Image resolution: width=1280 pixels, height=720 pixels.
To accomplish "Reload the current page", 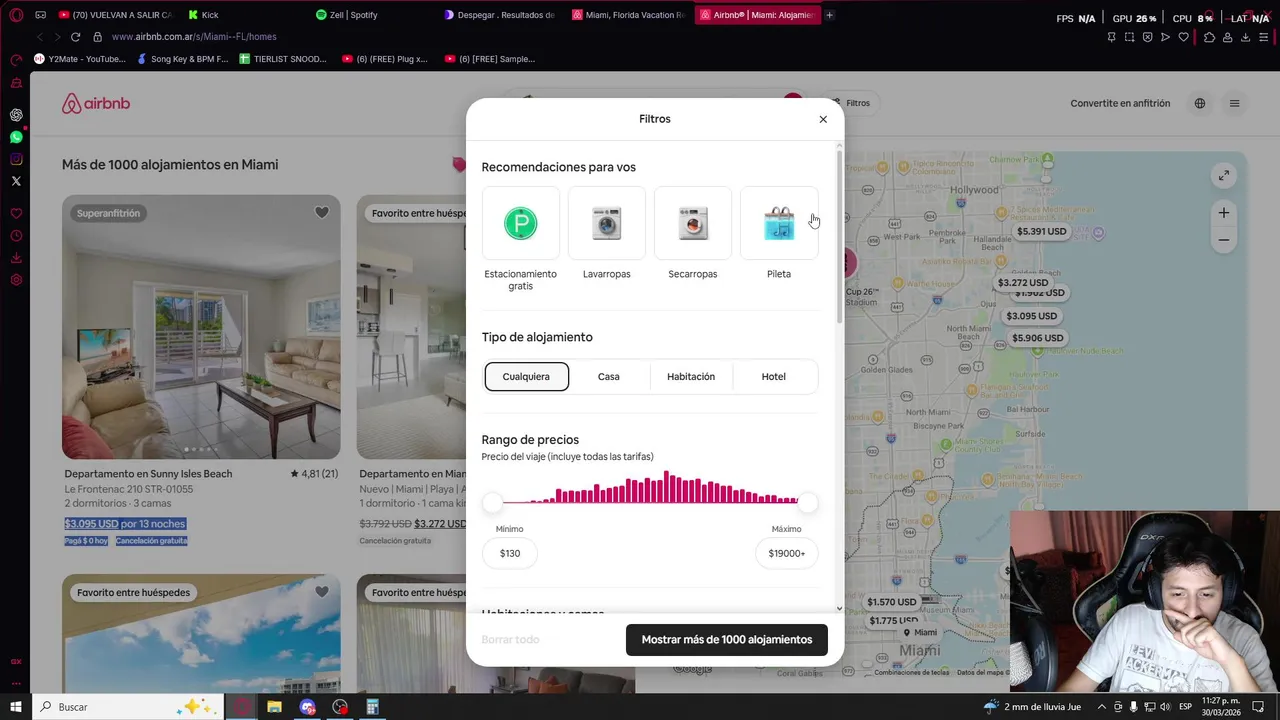I will coord(75,37).
